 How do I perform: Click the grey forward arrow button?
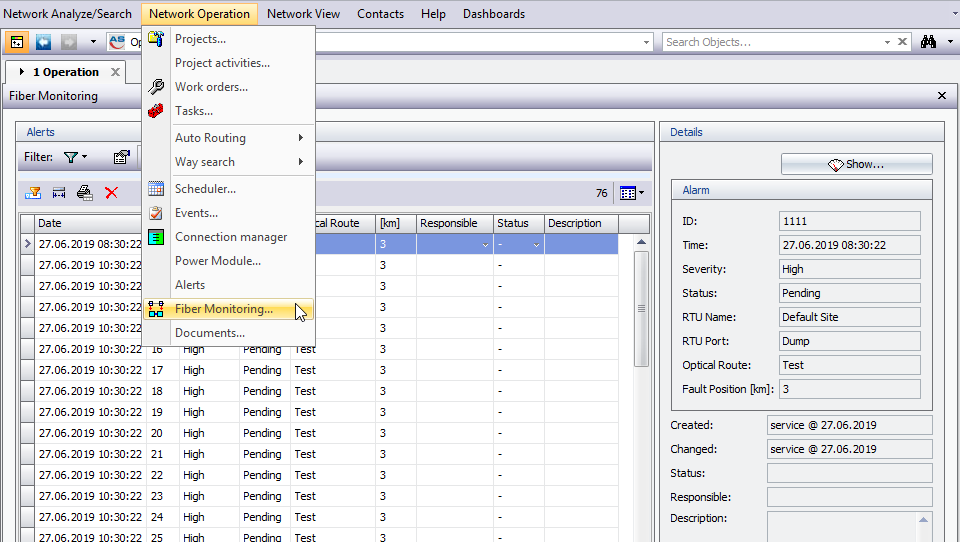coord(69,42)
